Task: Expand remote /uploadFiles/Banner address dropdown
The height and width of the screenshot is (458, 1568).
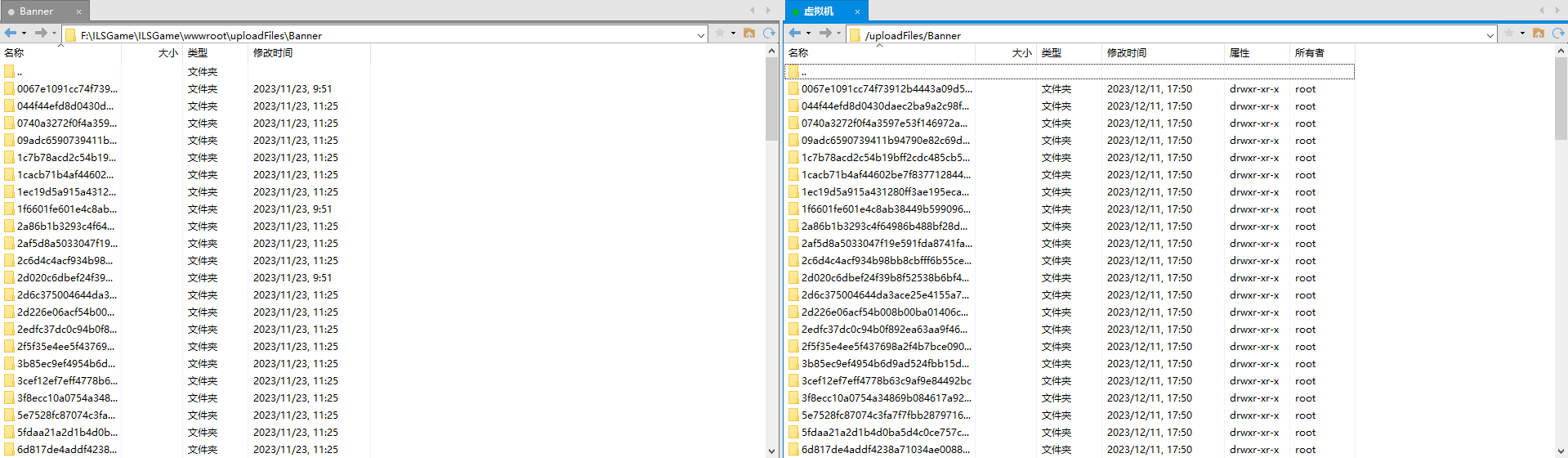Action: click(1490, 35)
